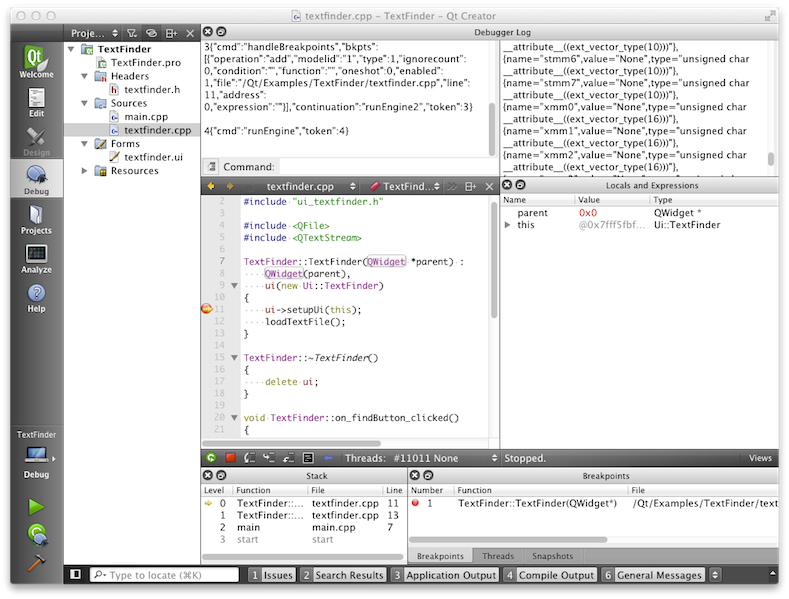
Task: Open the textfinder.cpp document dropdown
Action: pos(311,186)
